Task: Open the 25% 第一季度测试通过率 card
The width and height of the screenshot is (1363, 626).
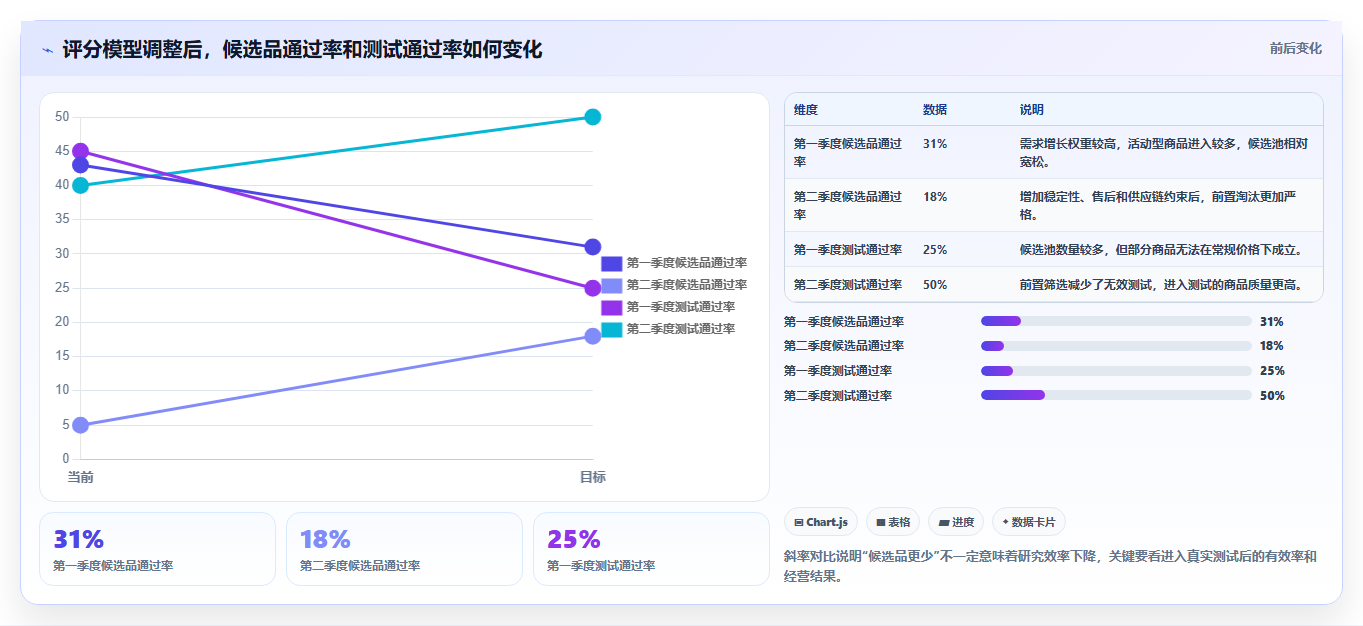Action: (x=651, y=549)
